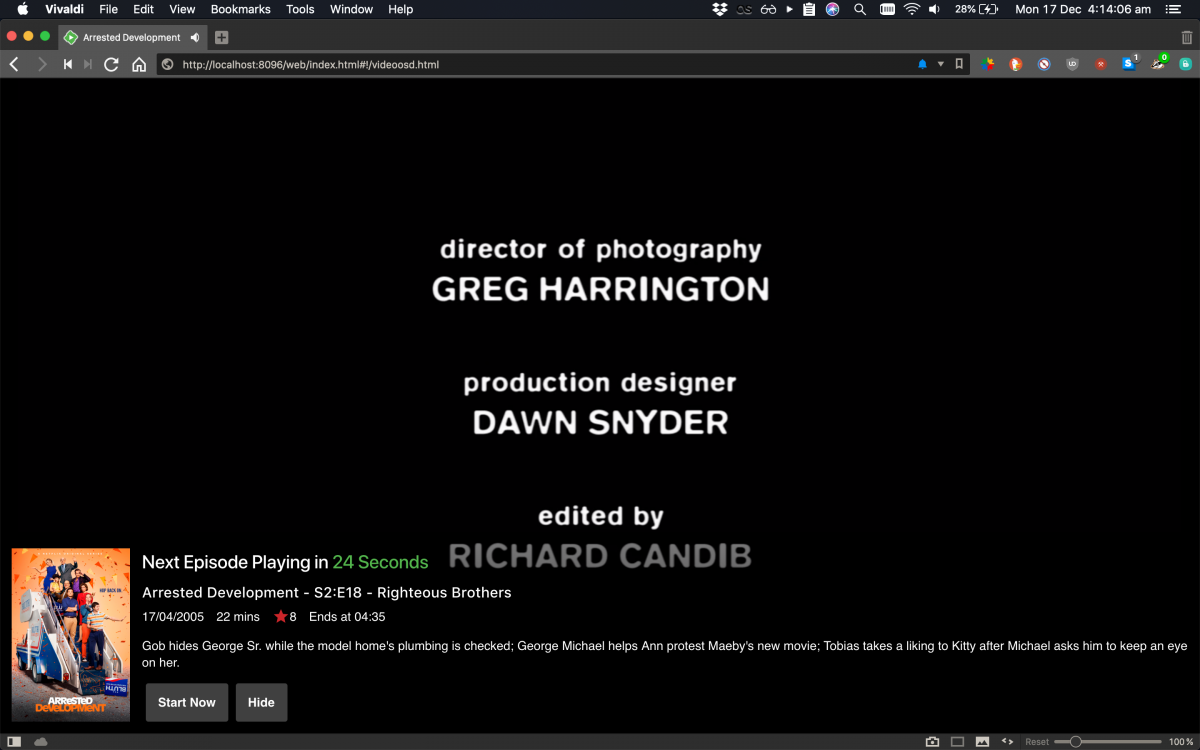Open Spotlight search
This screenshot has width=1200, height=750.
(x=860, y=9)
